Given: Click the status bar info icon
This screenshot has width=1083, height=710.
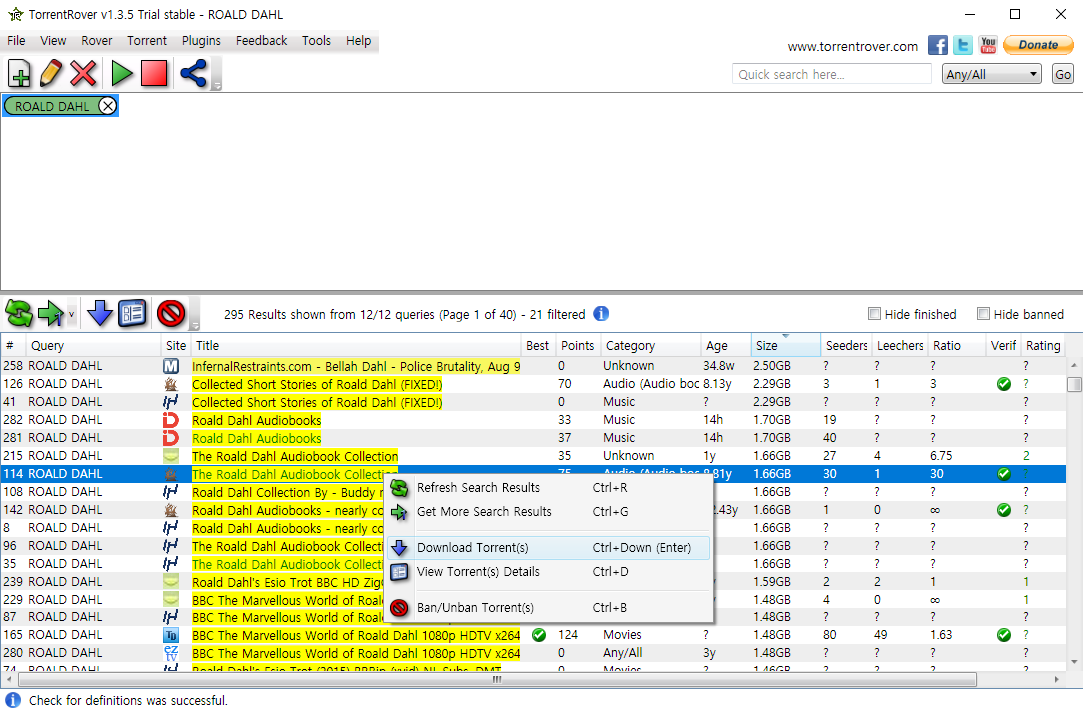Looking at the screenshot, I should (x=12, y=700).
